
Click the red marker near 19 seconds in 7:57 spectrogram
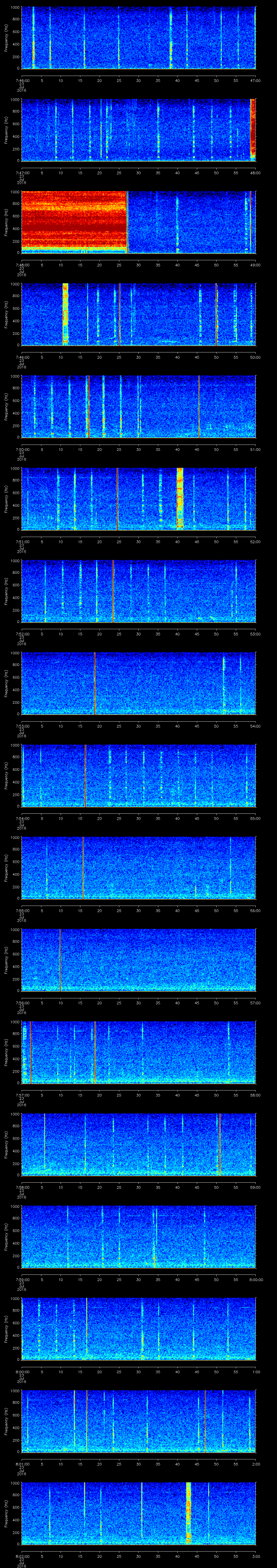click(95, 1052)
